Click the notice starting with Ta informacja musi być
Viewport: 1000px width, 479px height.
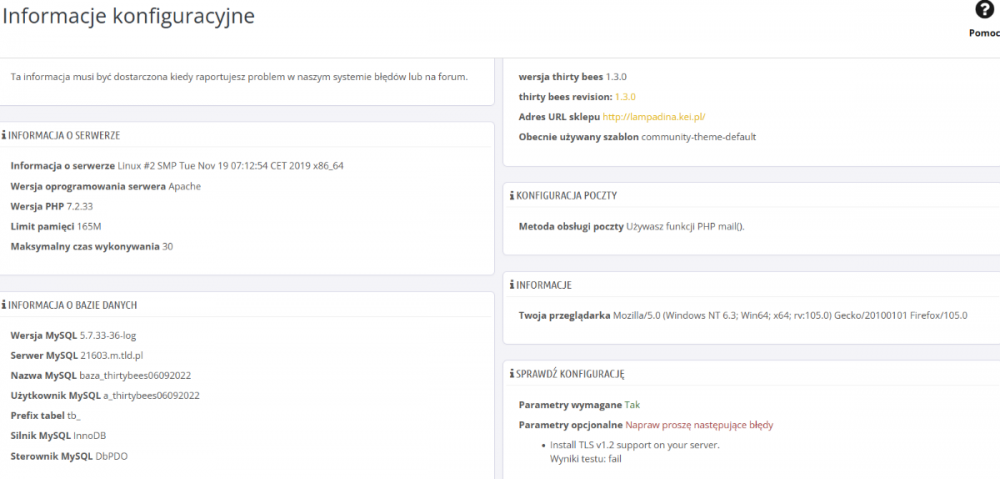238,76
